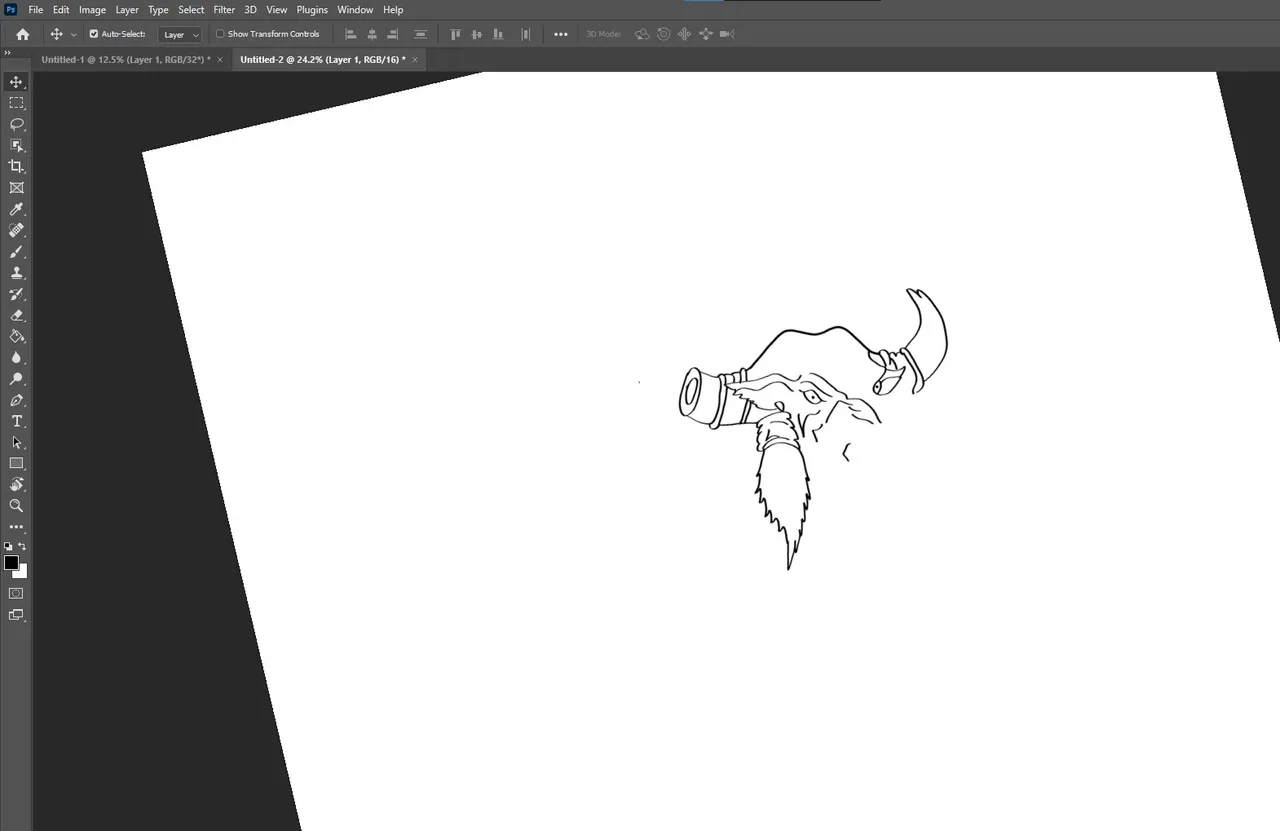Select the Rectangle shape tool

[x=16, y=463]
